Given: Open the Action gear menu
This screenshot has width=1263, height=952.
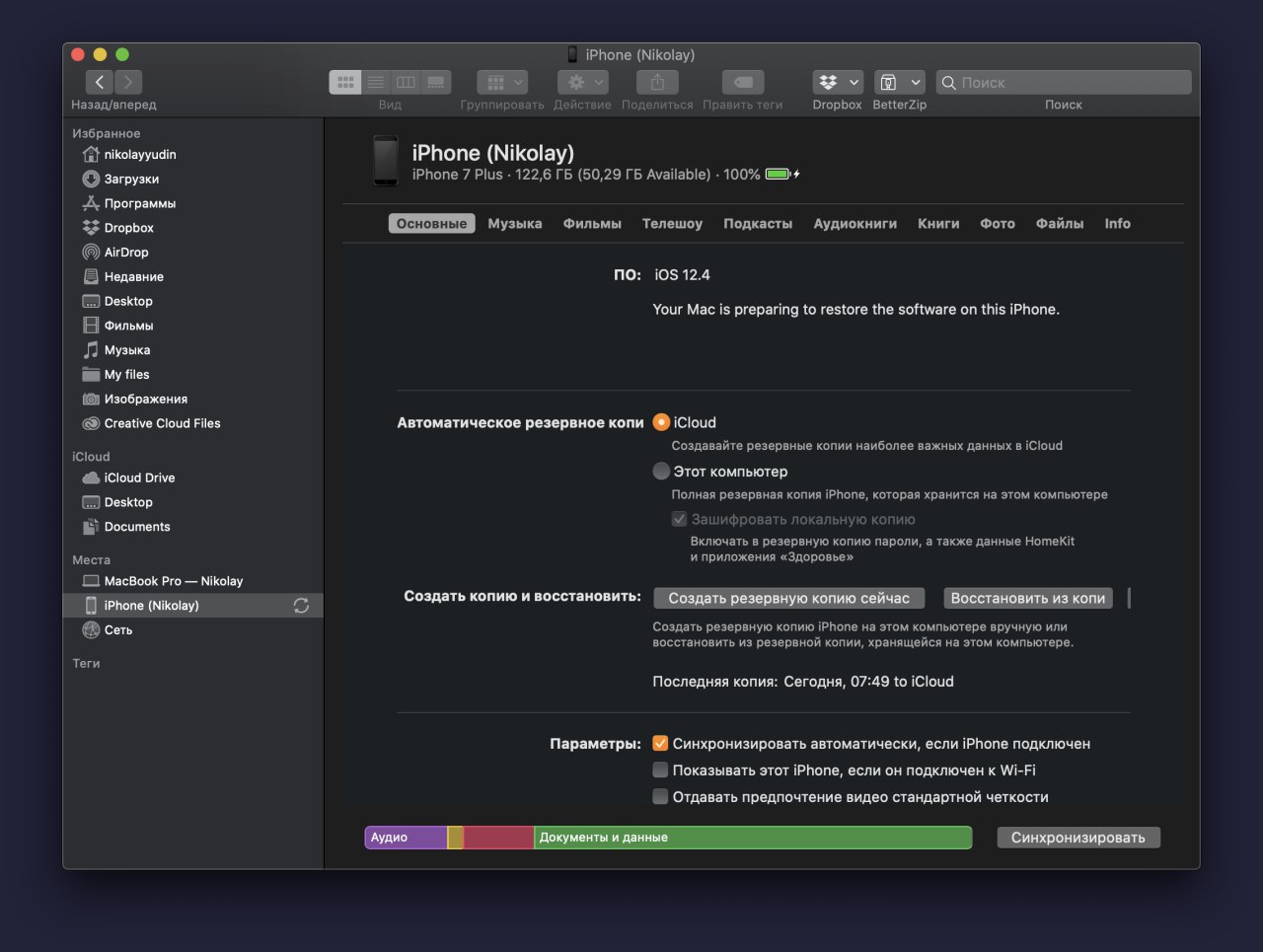Looking at the screenshot, I should click(582, 82).
